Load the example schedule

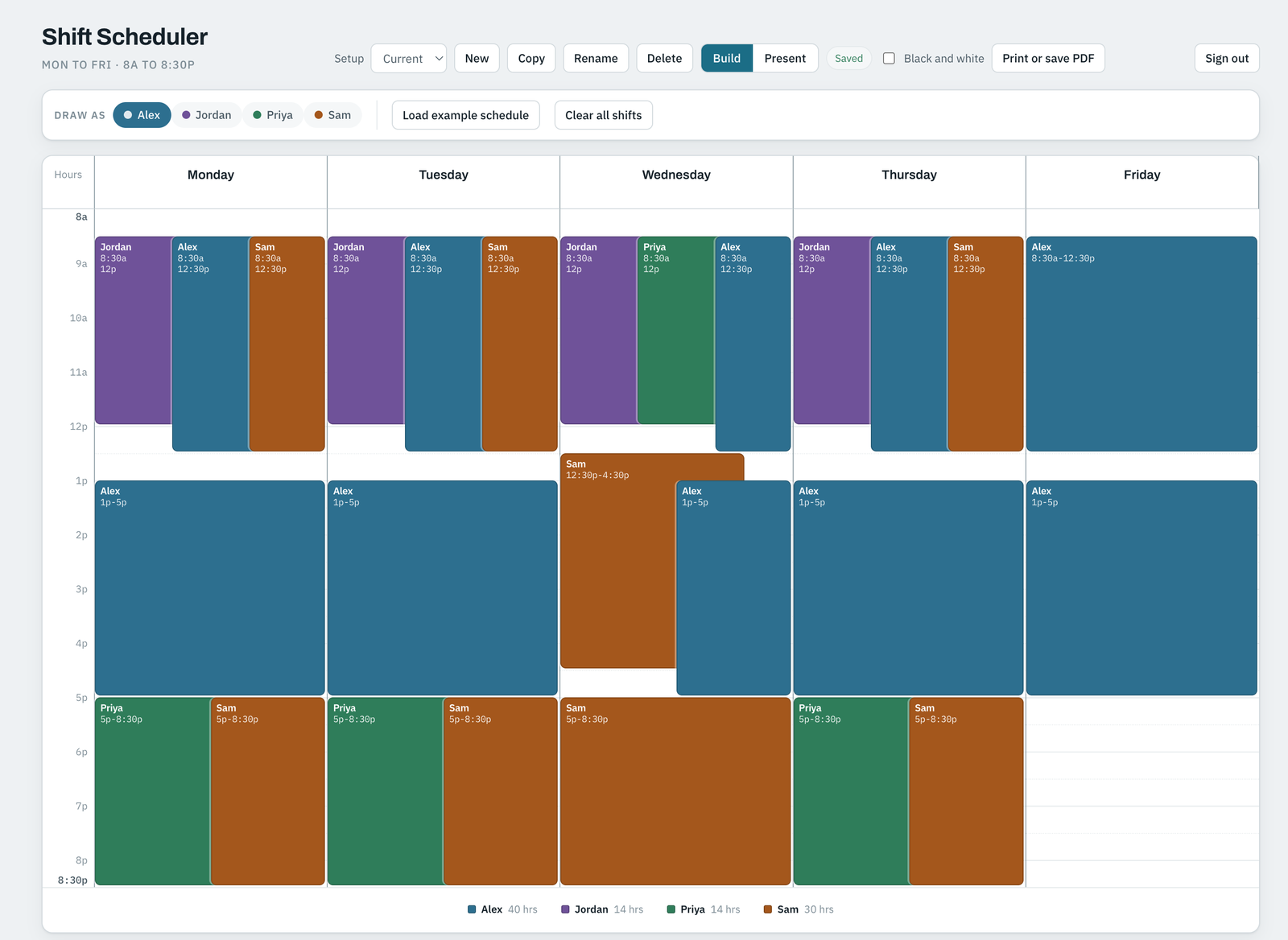pyautogui.click(x=465, y=115)
